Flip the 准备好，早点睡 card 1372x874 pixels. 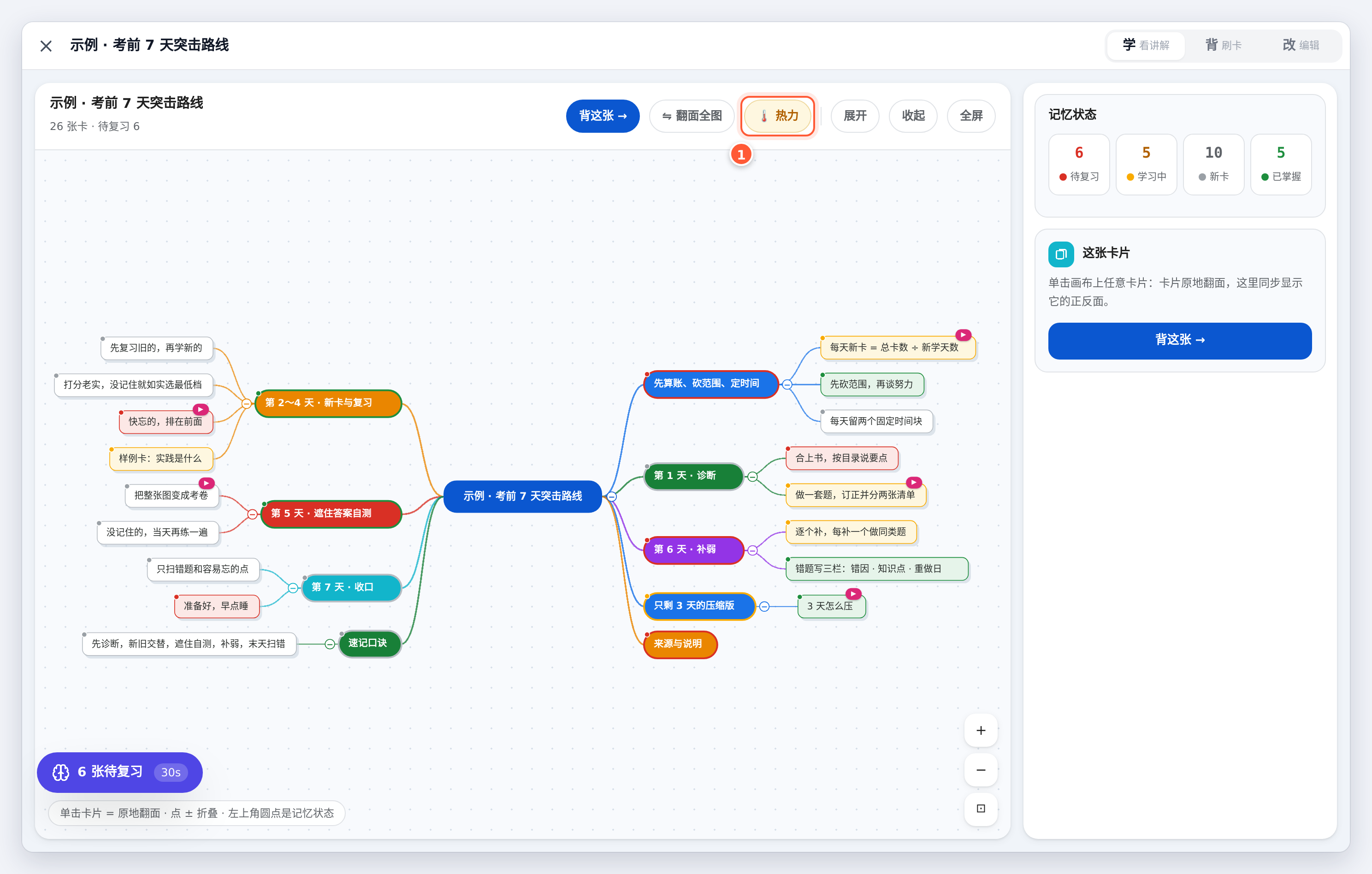click(217, 606)
